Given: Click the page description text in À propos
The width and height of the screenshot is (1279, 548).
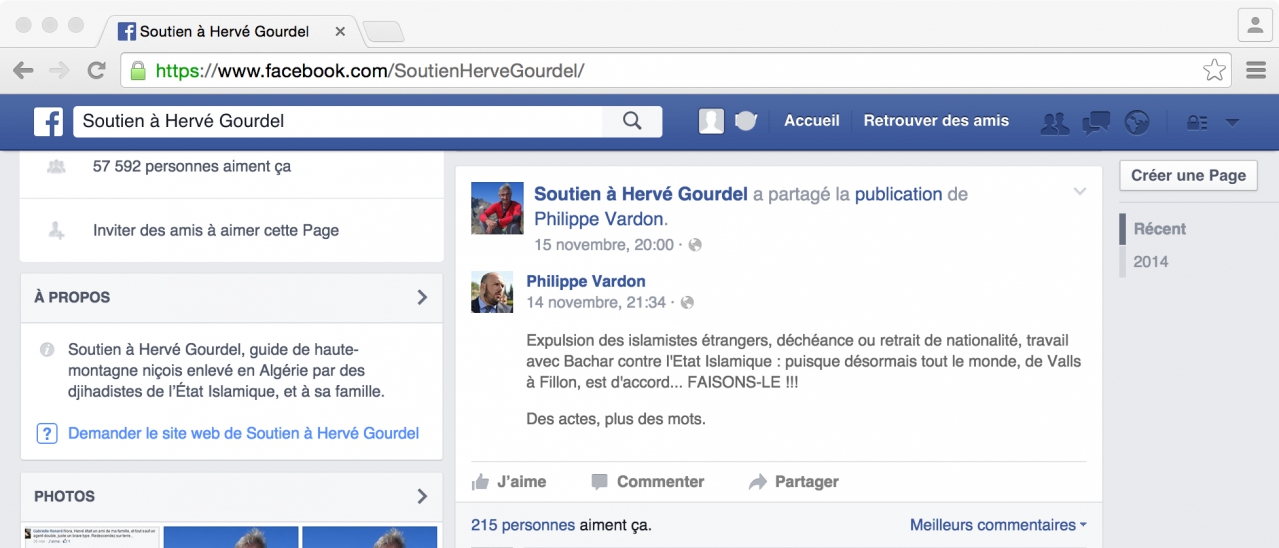Looking at the screenshot, I should (x=226, y=371).
